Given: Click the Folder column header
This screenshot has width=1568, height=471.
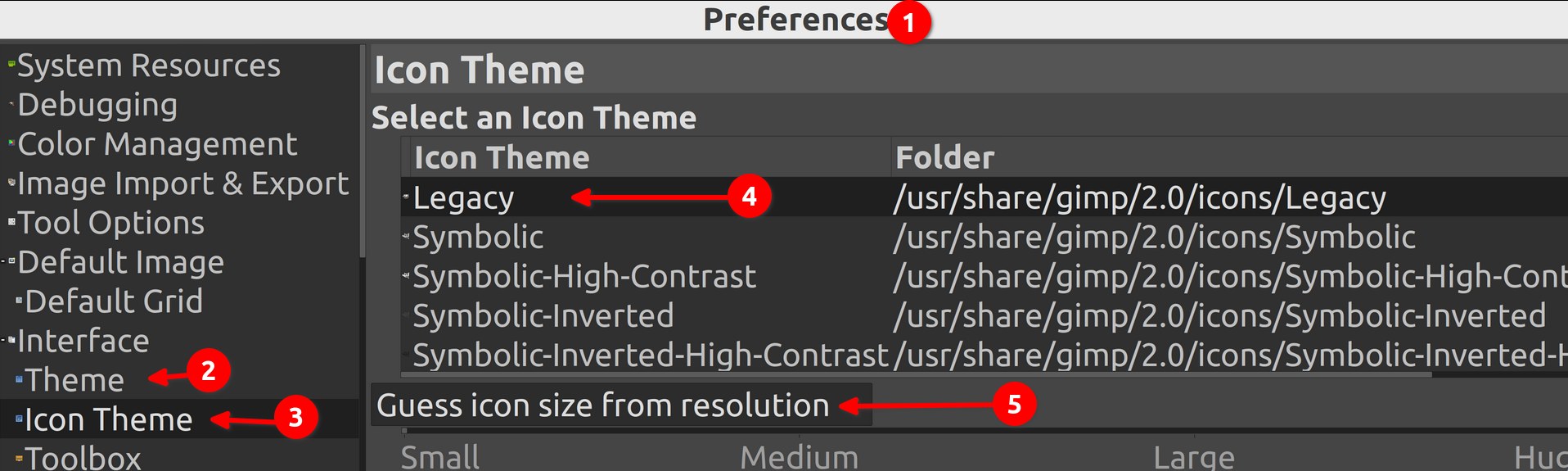Looking at the screenshot, I should [x=944, y=157].
